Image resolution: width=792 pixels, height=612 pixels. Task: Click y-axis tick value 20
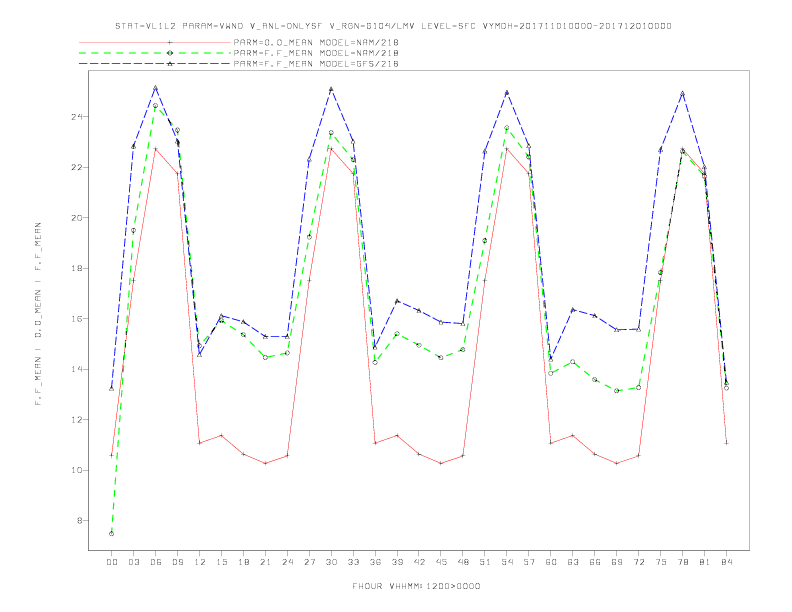tap(77, 218)
